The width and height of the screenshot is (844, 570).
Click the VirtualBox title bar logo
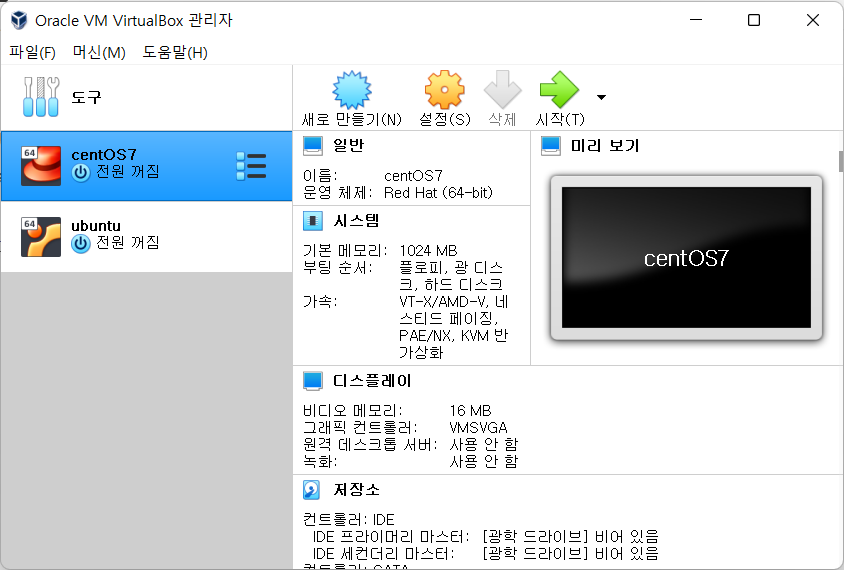pos(19,20)
